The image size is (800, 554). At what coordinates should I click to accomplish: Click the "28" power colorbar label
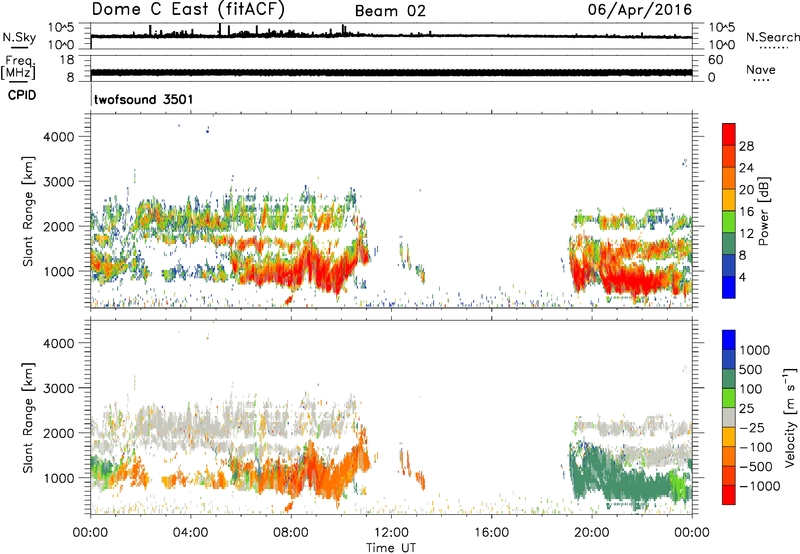[746, 146]
